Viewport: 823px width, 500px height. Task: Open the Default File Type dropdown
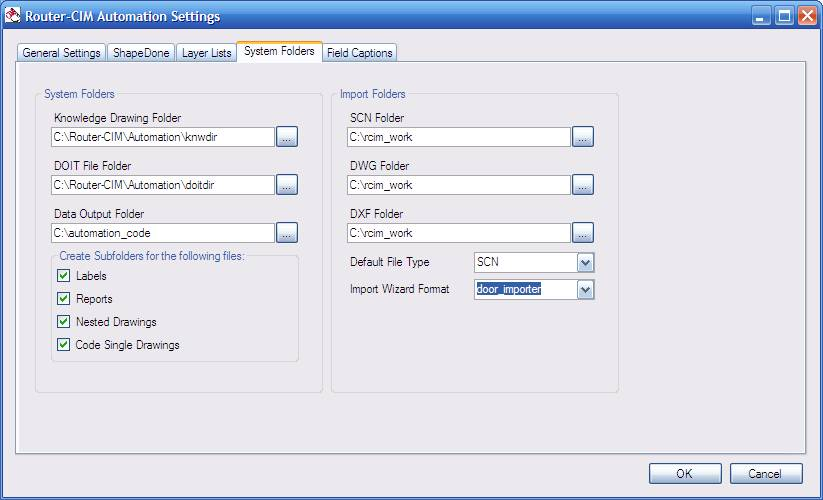pyautogui.click(x=585, y=262)
